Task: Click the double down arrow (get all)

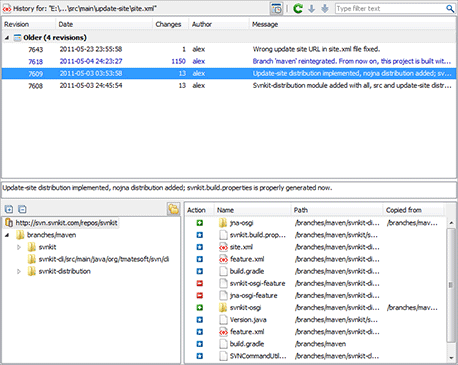Action: click(x=325, y=9)
